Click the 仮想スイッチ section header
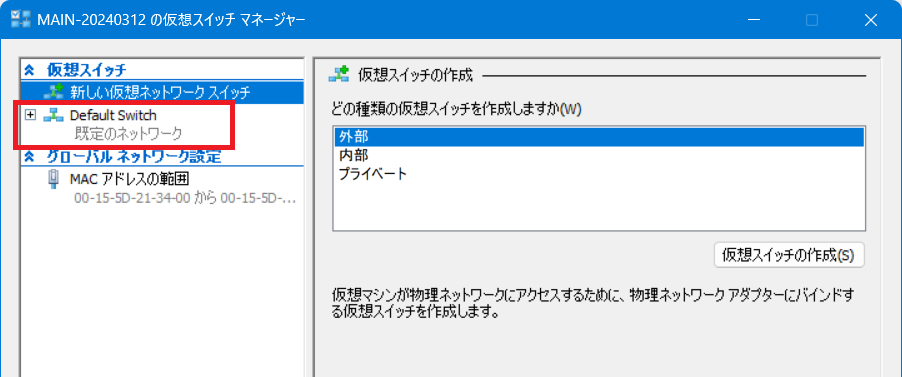Image resolution: width=902 pixels, height=377 pixels. pos(86,71)
